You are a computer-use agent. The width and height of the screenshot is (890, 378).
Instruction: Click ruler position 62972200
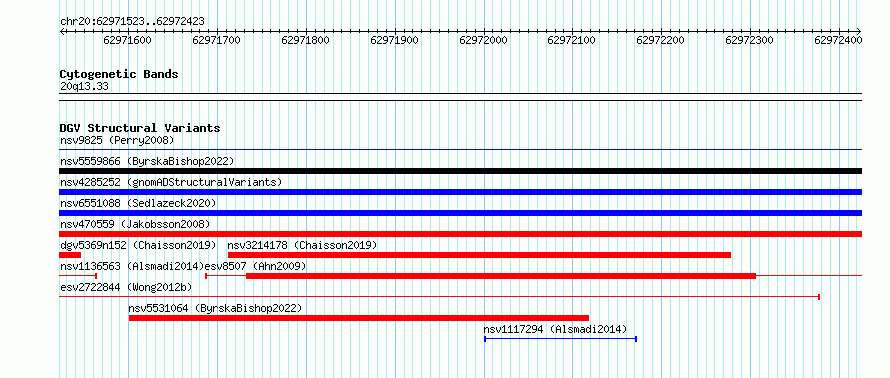point(661,40)
